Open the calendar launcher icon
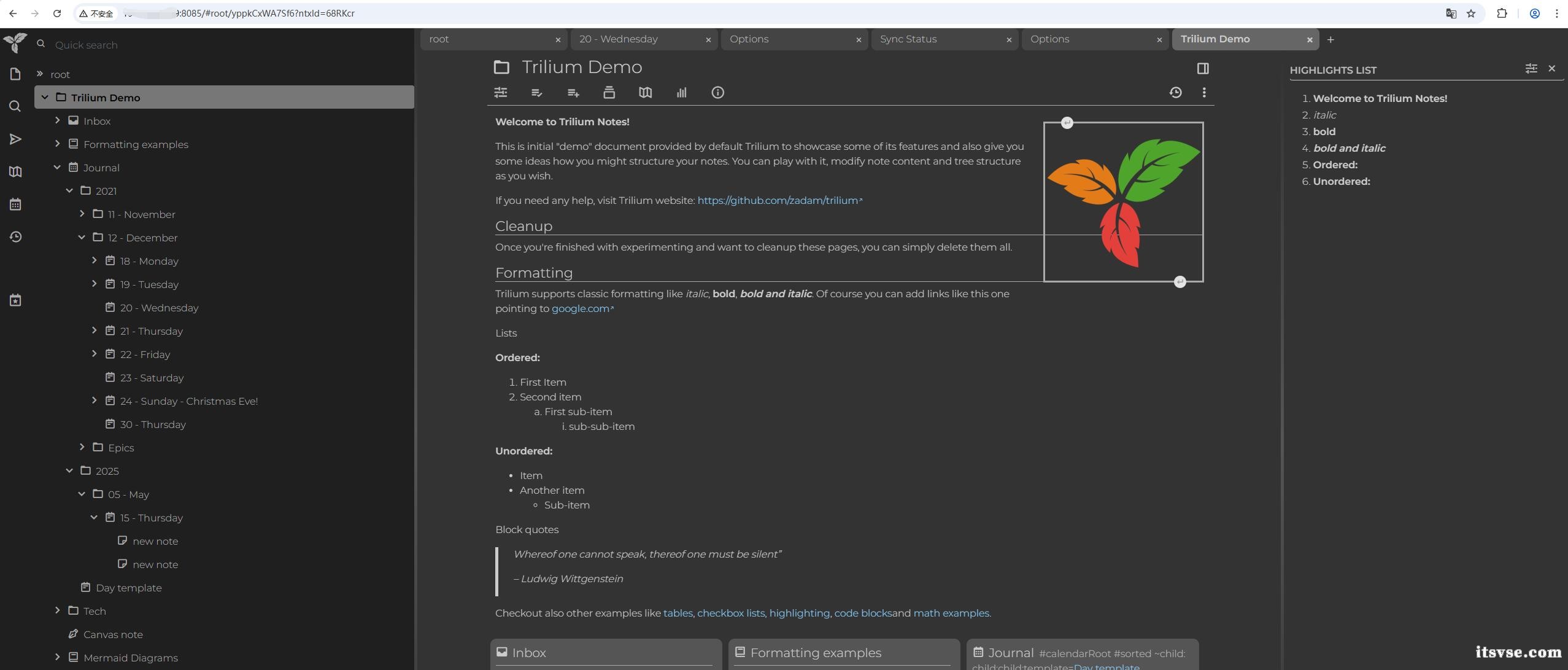 tap(15, 205)
